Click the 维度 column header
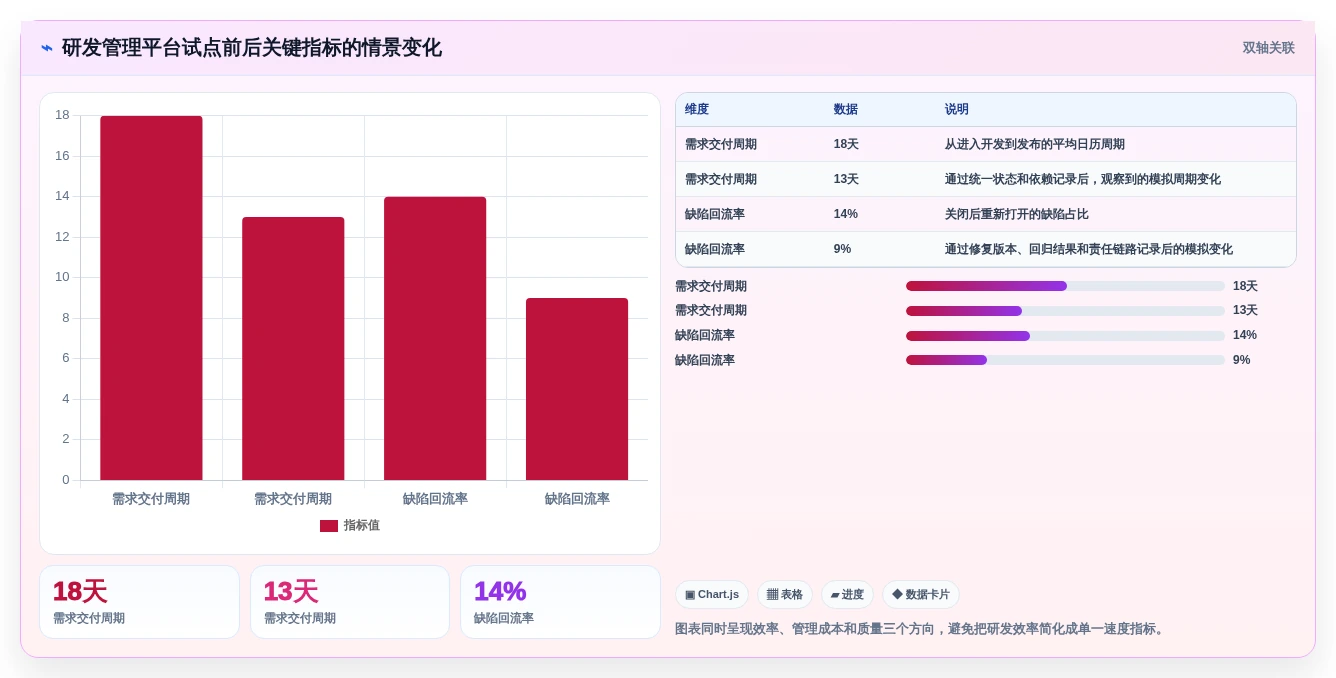1336x678 pixels. (x=697, y=110)
